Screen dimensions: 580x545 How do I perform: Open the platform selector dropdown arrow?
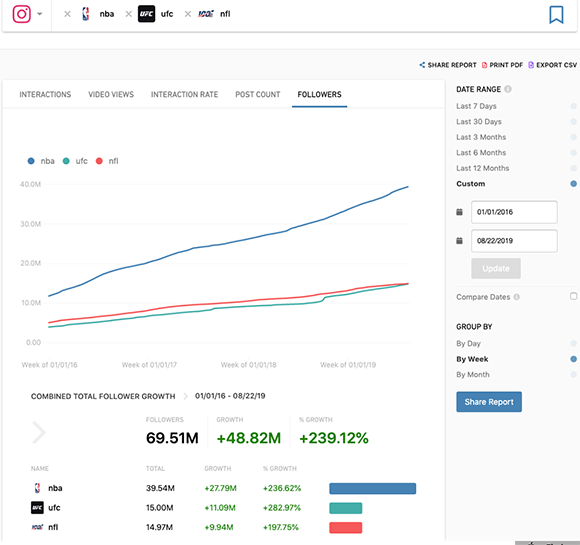click(x=40, y=14)
